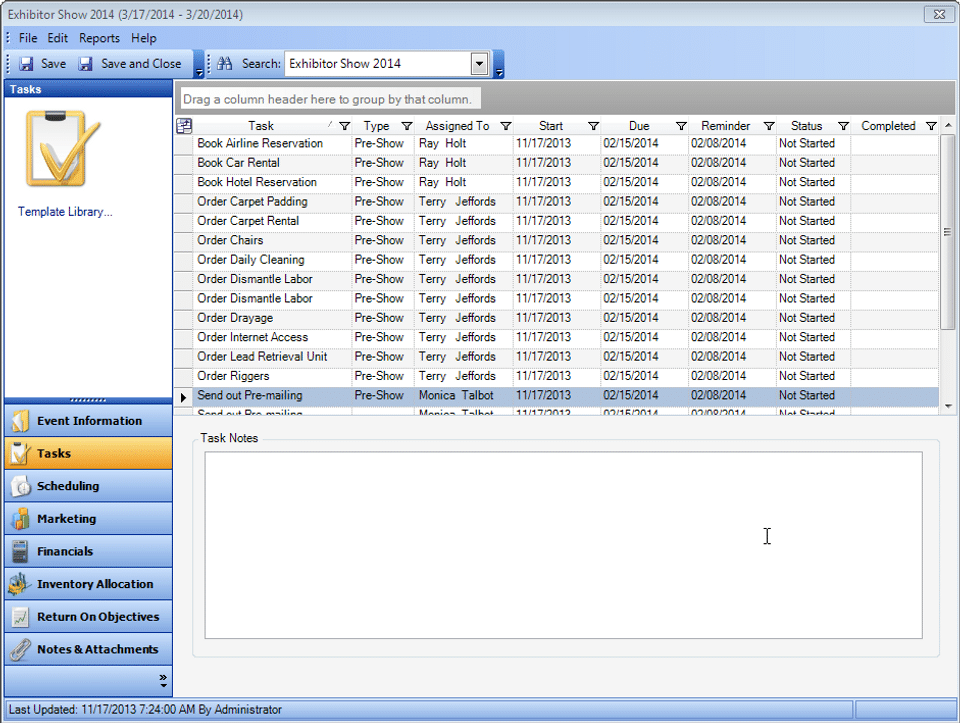Screen dimensions: 960x723
Task: Click the Last Updated status bar text
Action: [x=145, y=710]
